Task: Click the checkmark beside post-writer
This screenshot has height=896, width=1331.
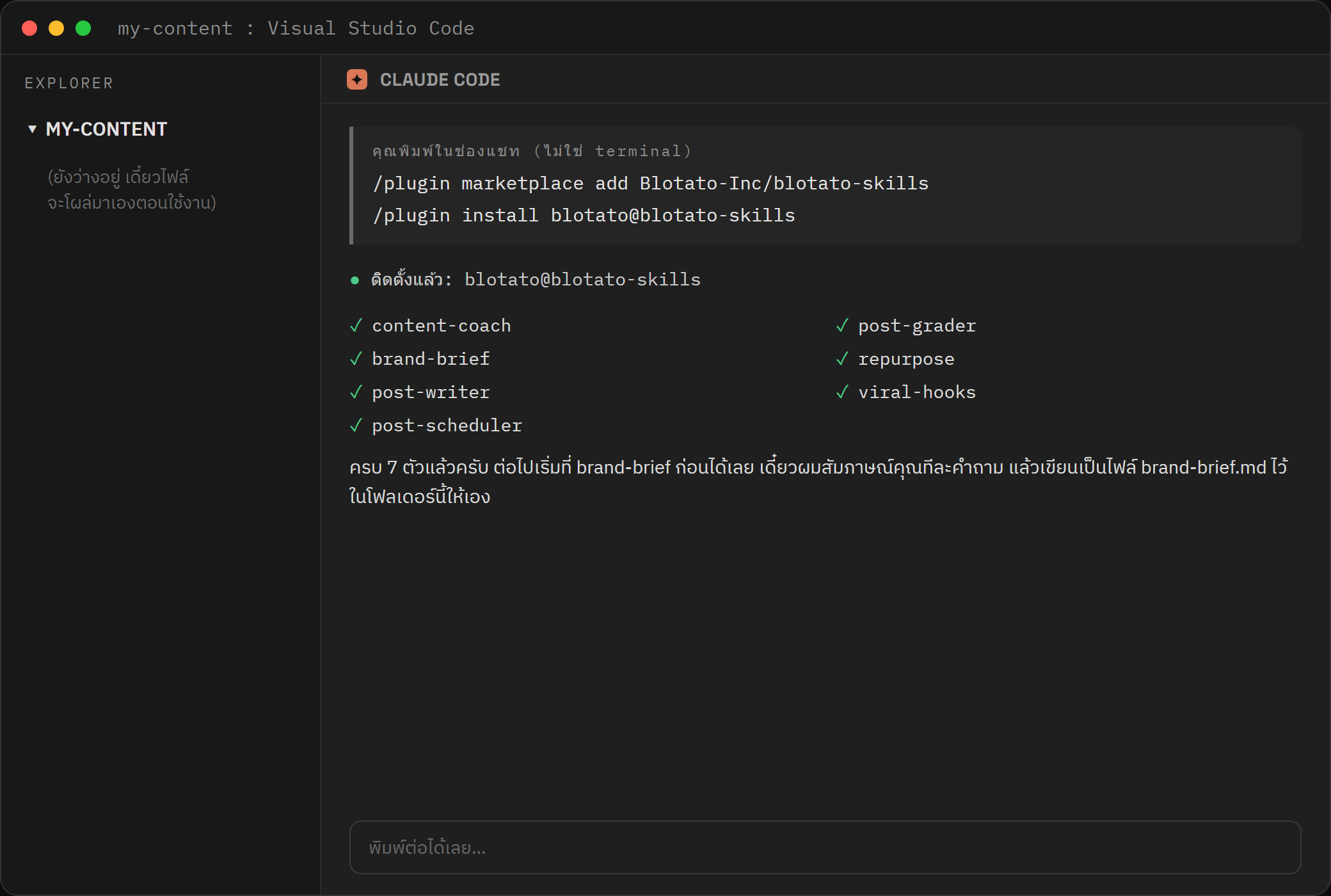Action: pos(356,392)
